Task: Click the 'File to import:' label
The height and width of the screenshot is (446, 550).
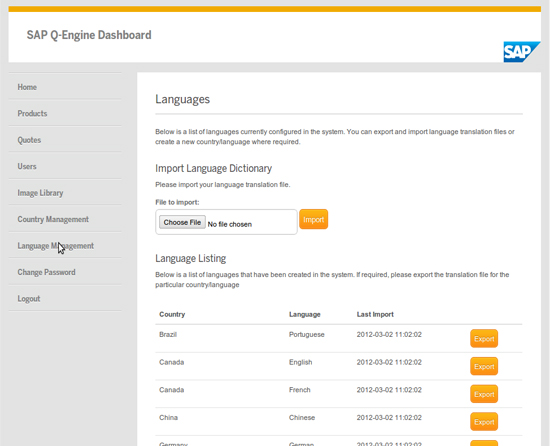Action: point(177,202)
